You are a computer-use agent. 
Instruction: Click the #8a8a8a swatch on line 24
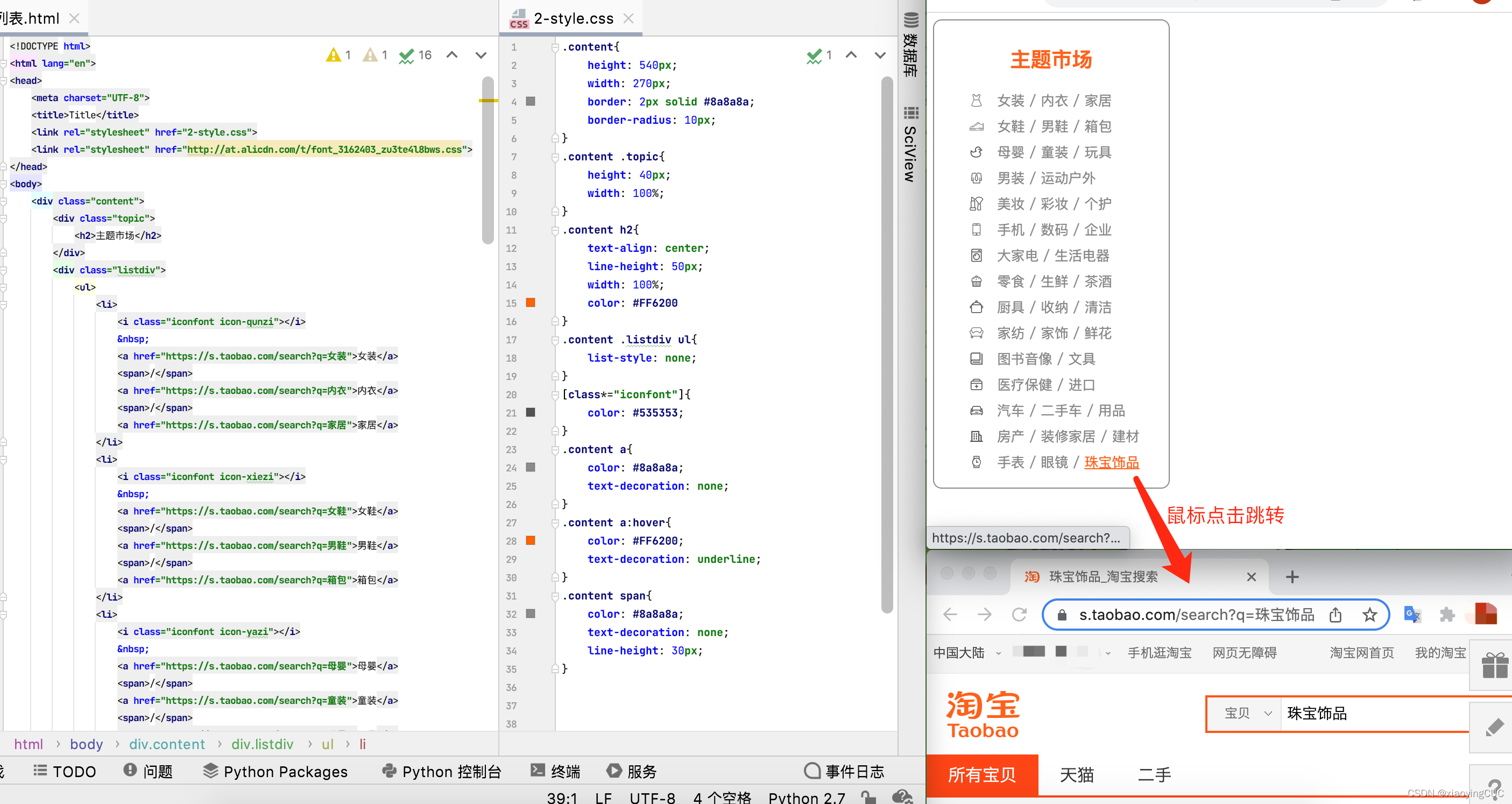pos(531,468)
